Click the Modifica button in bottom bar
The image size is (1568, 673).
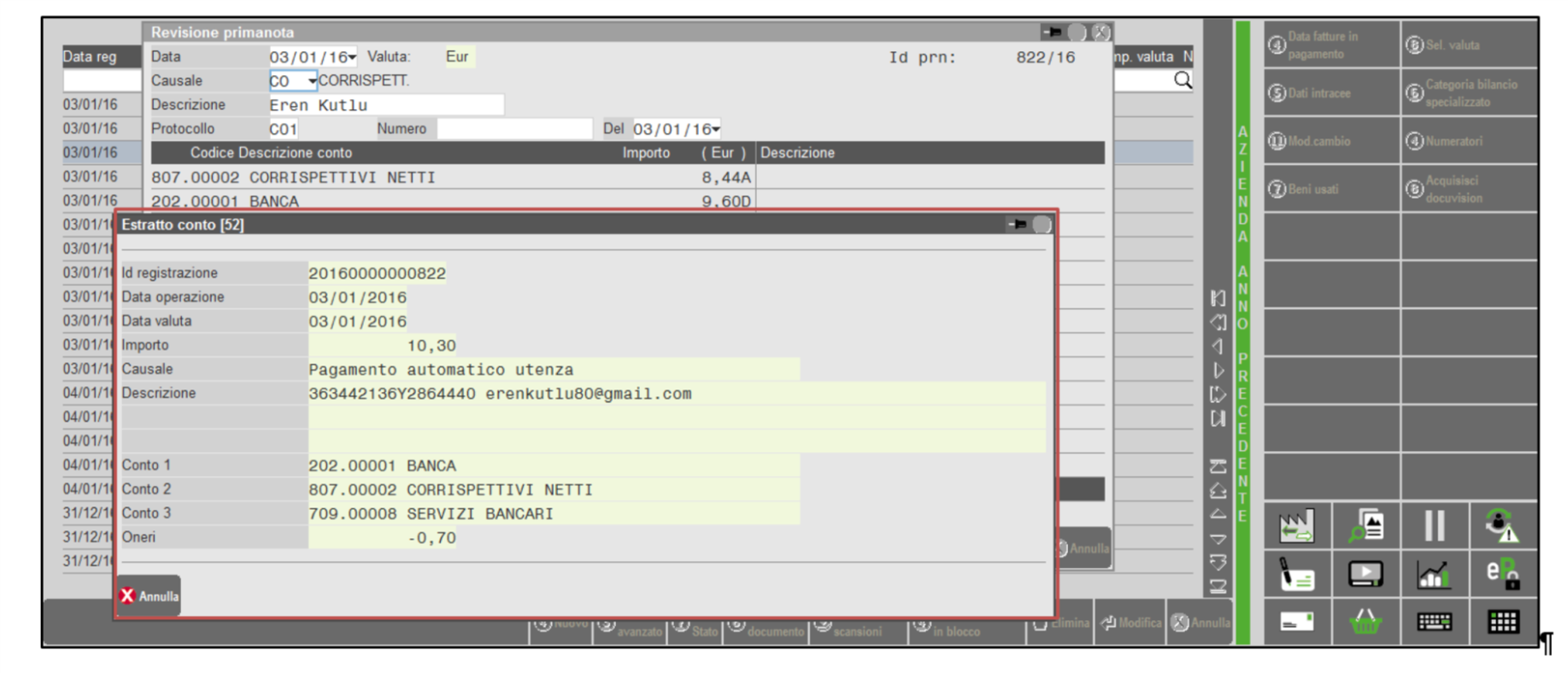pyautogui.click(x=1131, y=623)
